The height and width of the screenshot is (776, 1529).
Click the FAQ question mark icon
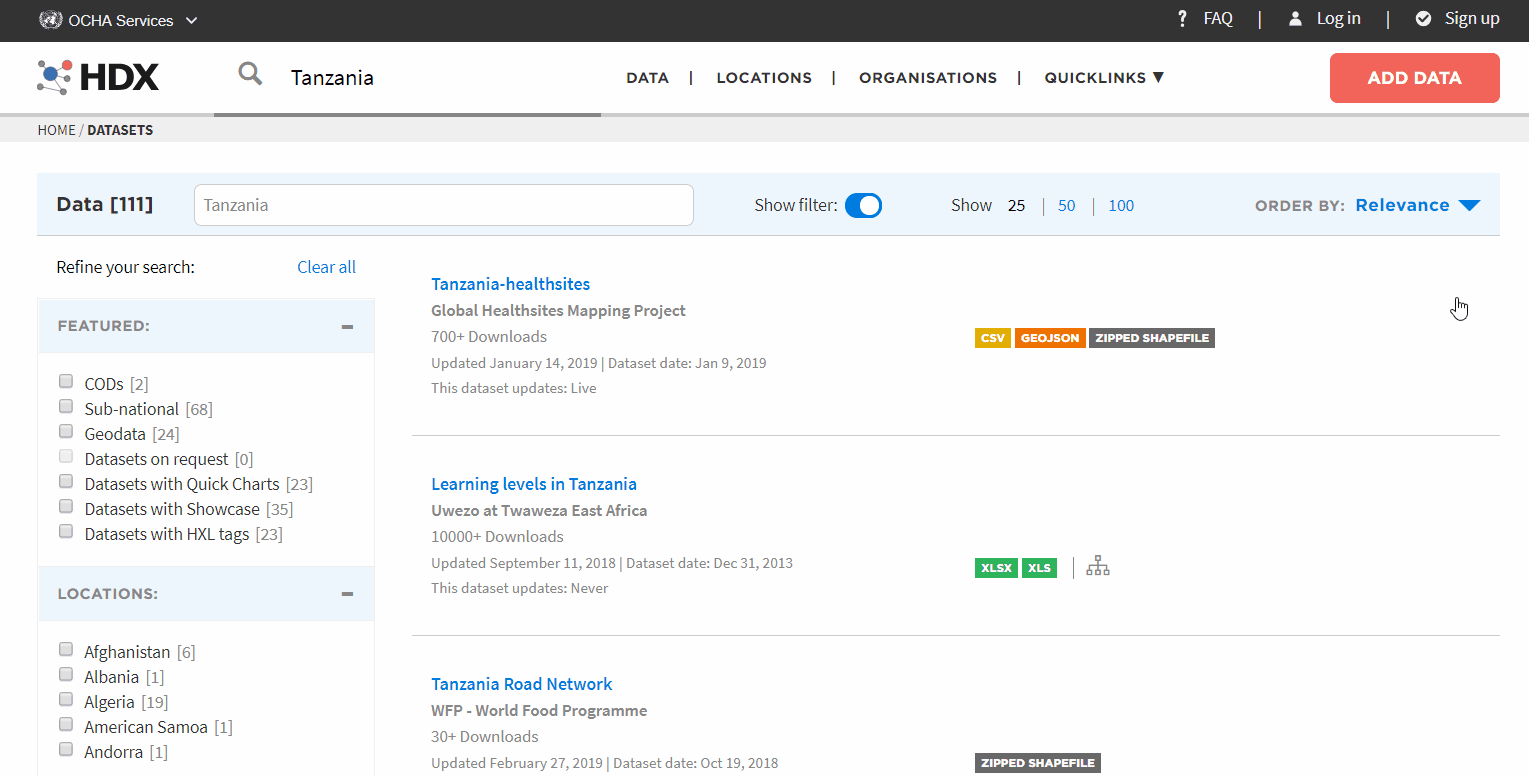pyautogui.click(x=1182, y=19)
